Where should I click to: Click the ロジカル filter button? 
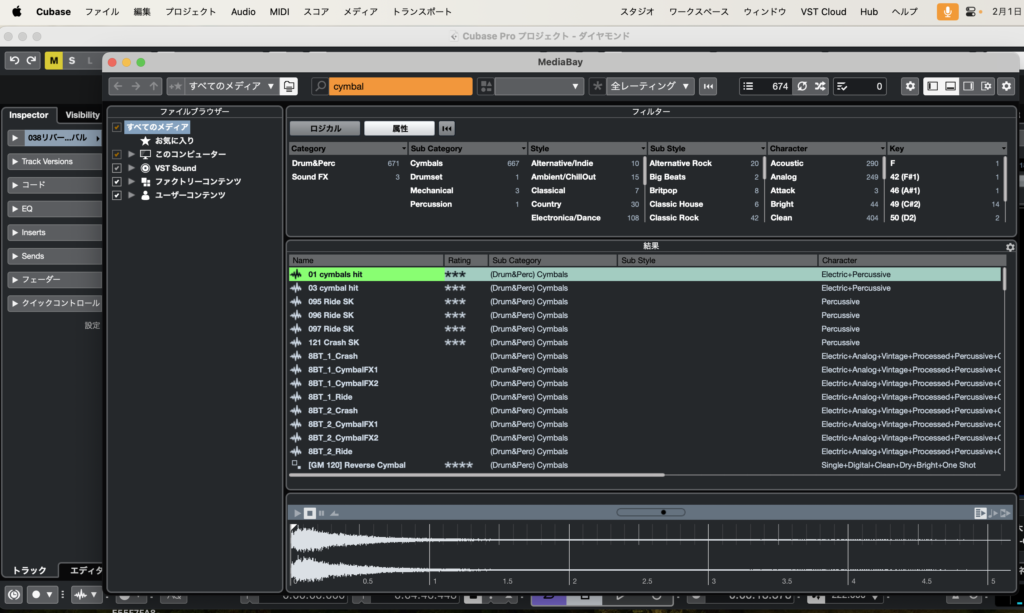[x=325, y=128]
